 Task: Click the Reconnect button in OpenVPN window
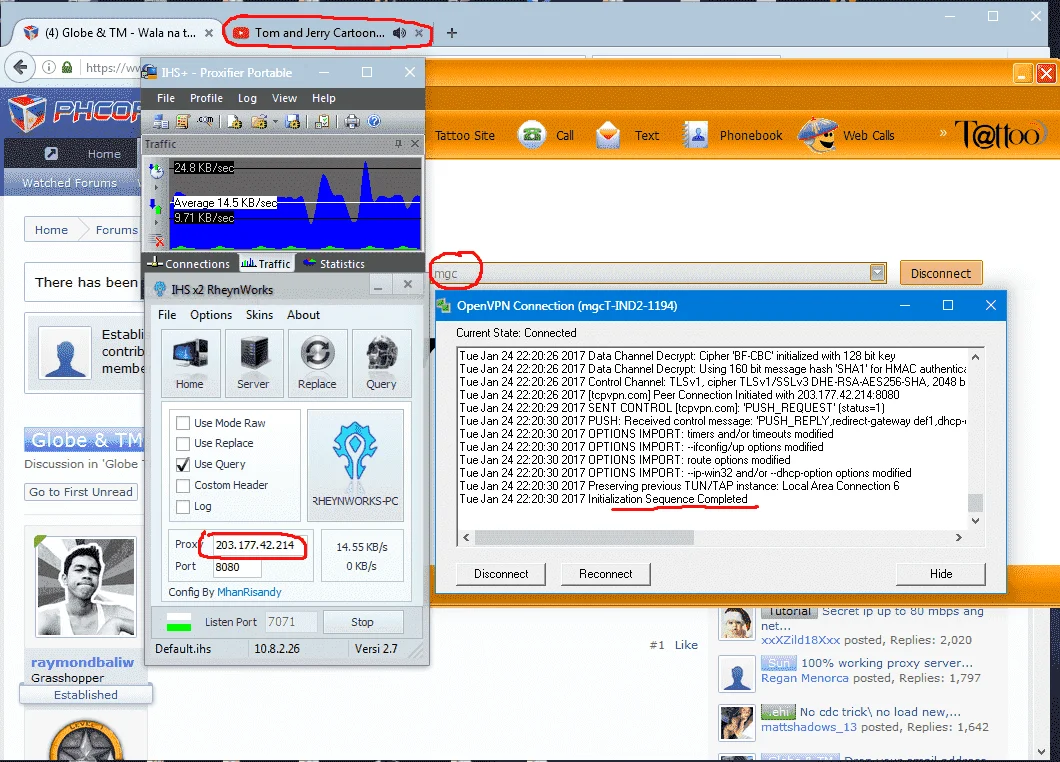[606, 574]
